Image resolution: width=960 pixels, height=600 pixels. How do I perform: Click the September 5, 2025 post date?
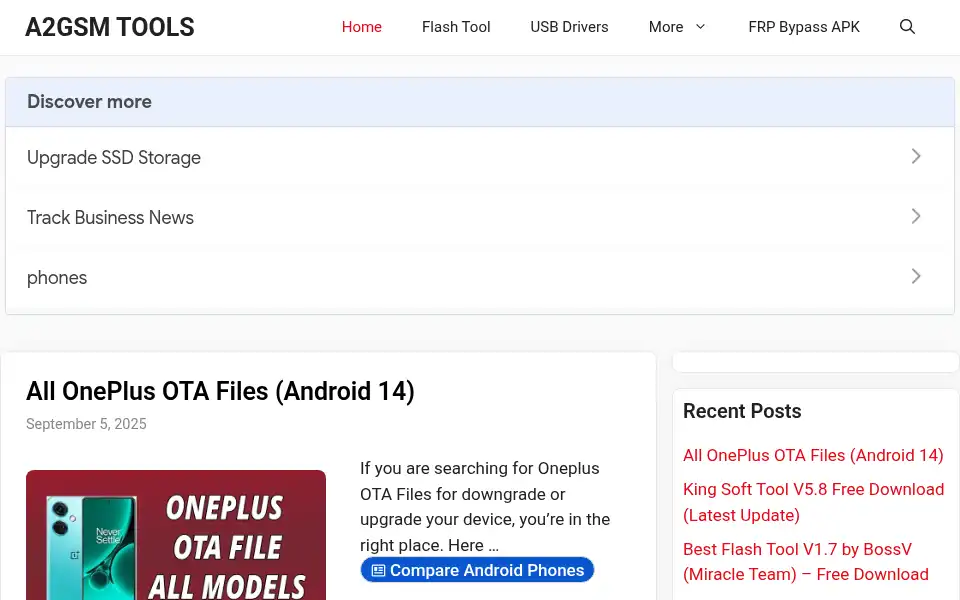(86, 424)
